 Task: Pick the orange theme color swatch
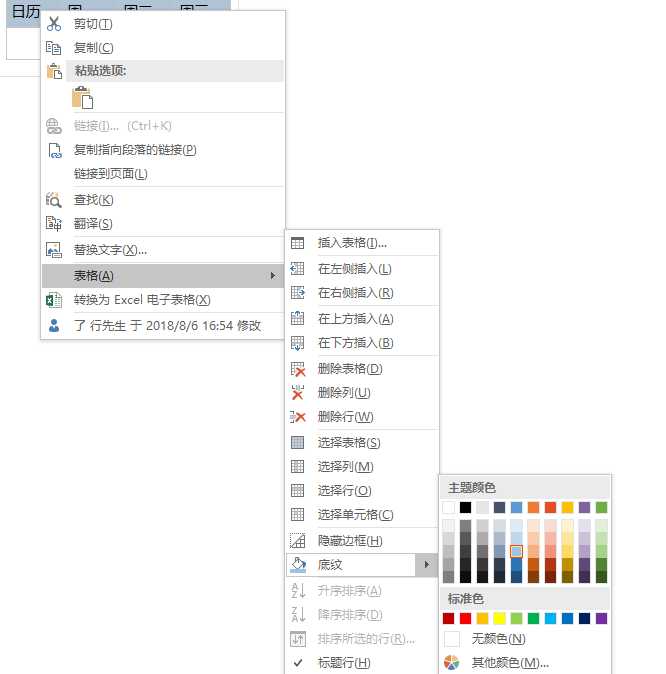pos(533,508)
